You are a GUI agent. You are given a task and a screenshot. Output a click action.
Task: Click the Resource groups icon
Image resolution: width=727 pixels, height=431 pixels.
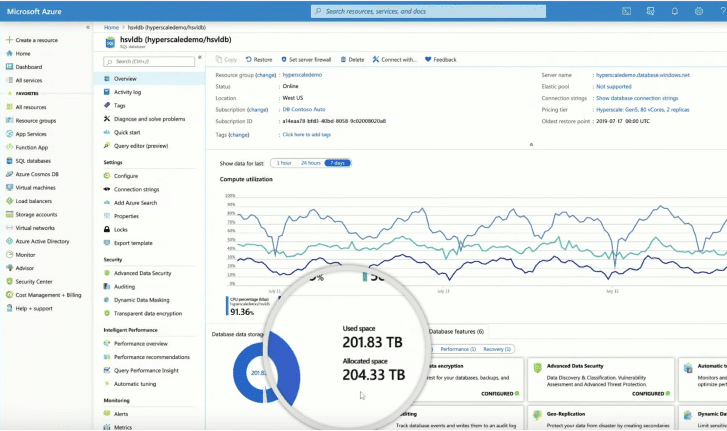pos(9,120)
